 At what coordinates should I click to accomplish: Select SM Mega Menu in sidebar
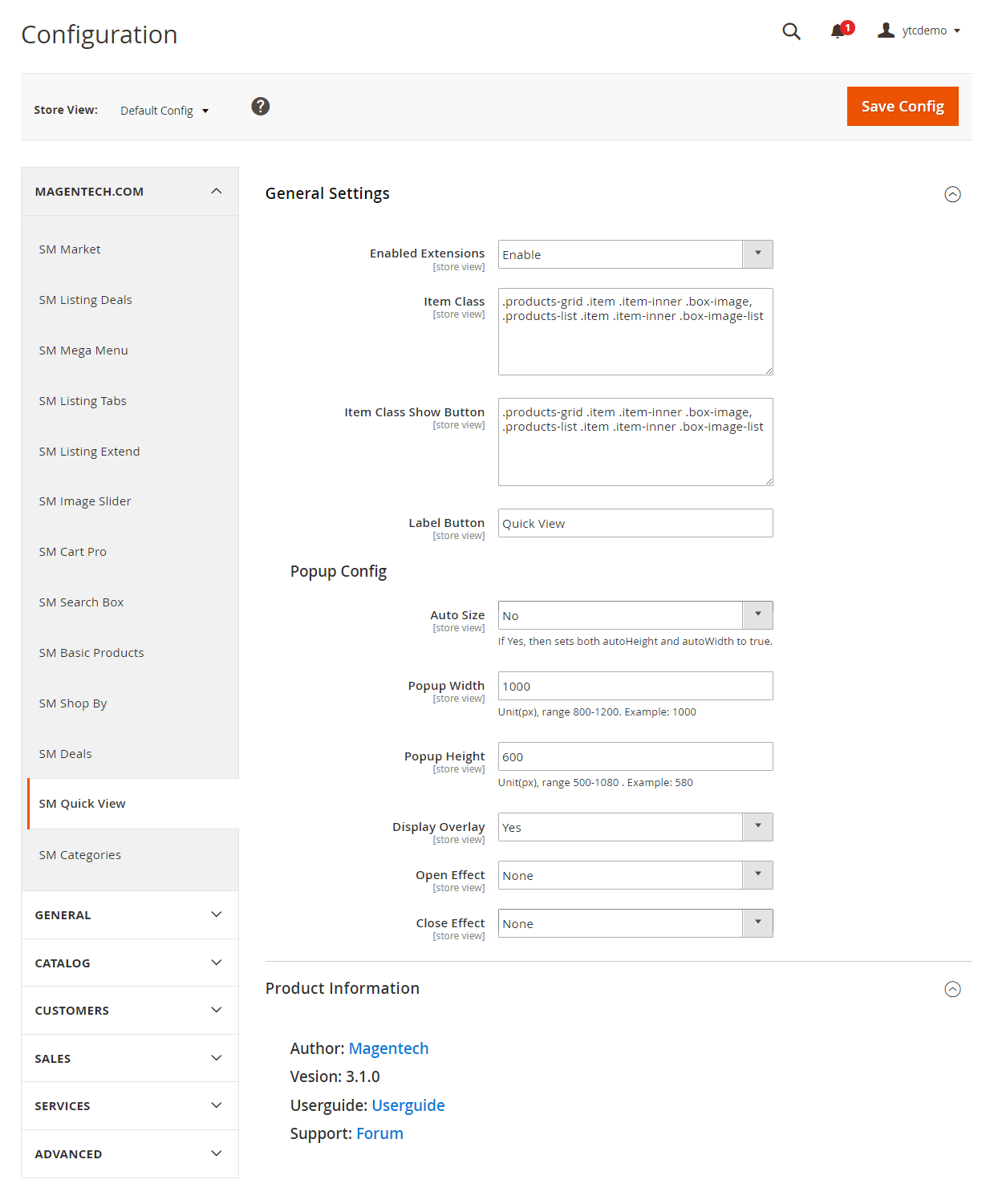pyautogui.click(x=83, y=351)
